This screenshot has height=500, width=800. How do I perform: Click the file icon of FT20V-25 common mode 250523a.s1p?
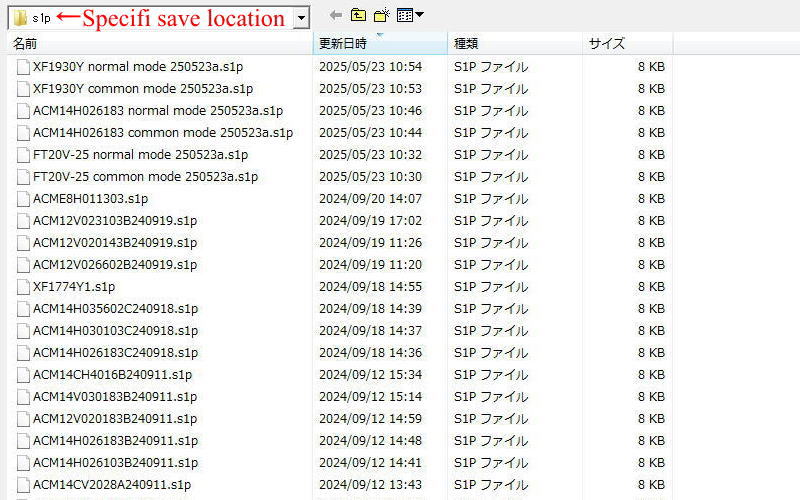click(23, 177)
